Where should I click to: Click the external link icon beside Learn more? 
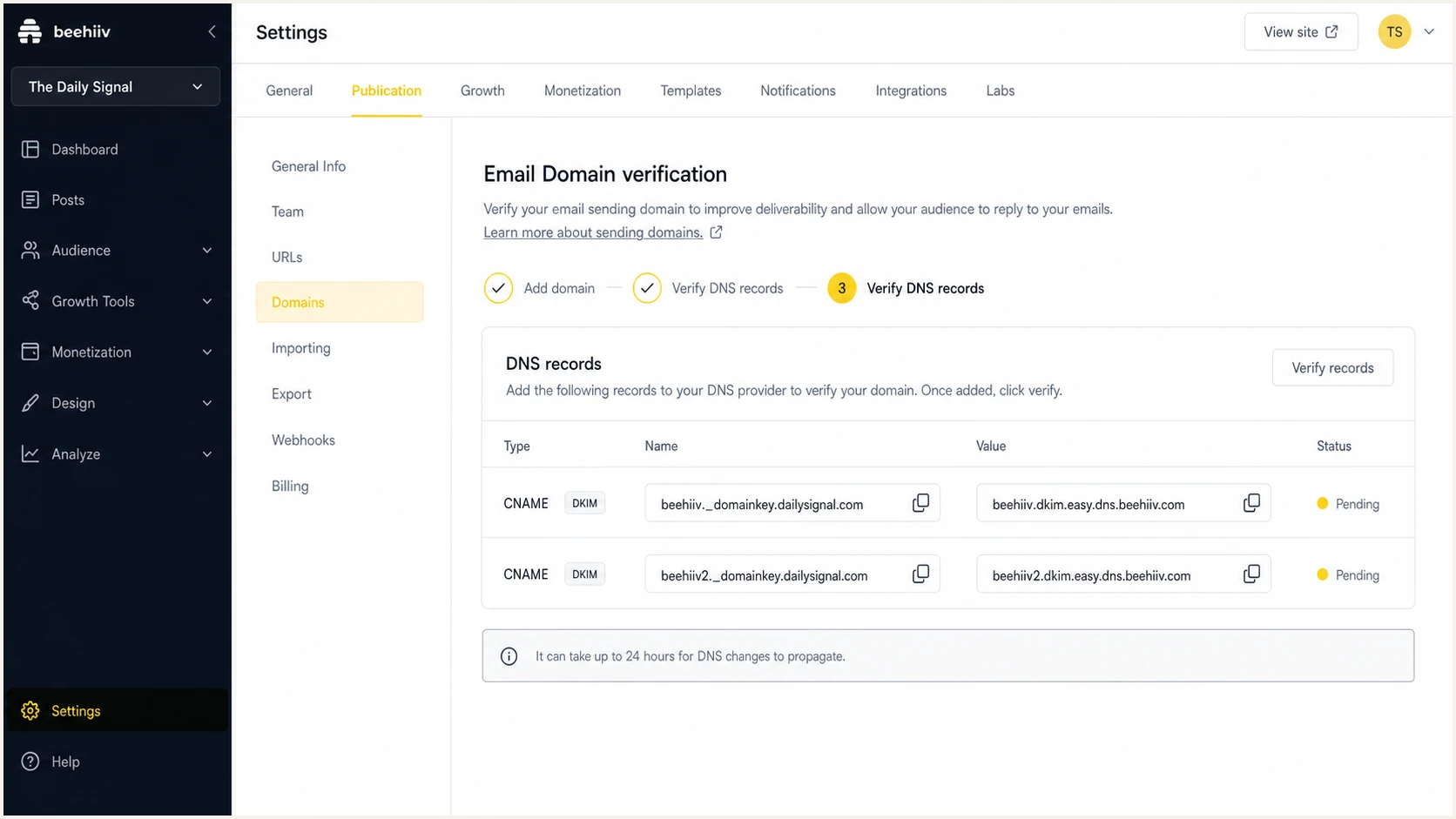click(716, 232)
